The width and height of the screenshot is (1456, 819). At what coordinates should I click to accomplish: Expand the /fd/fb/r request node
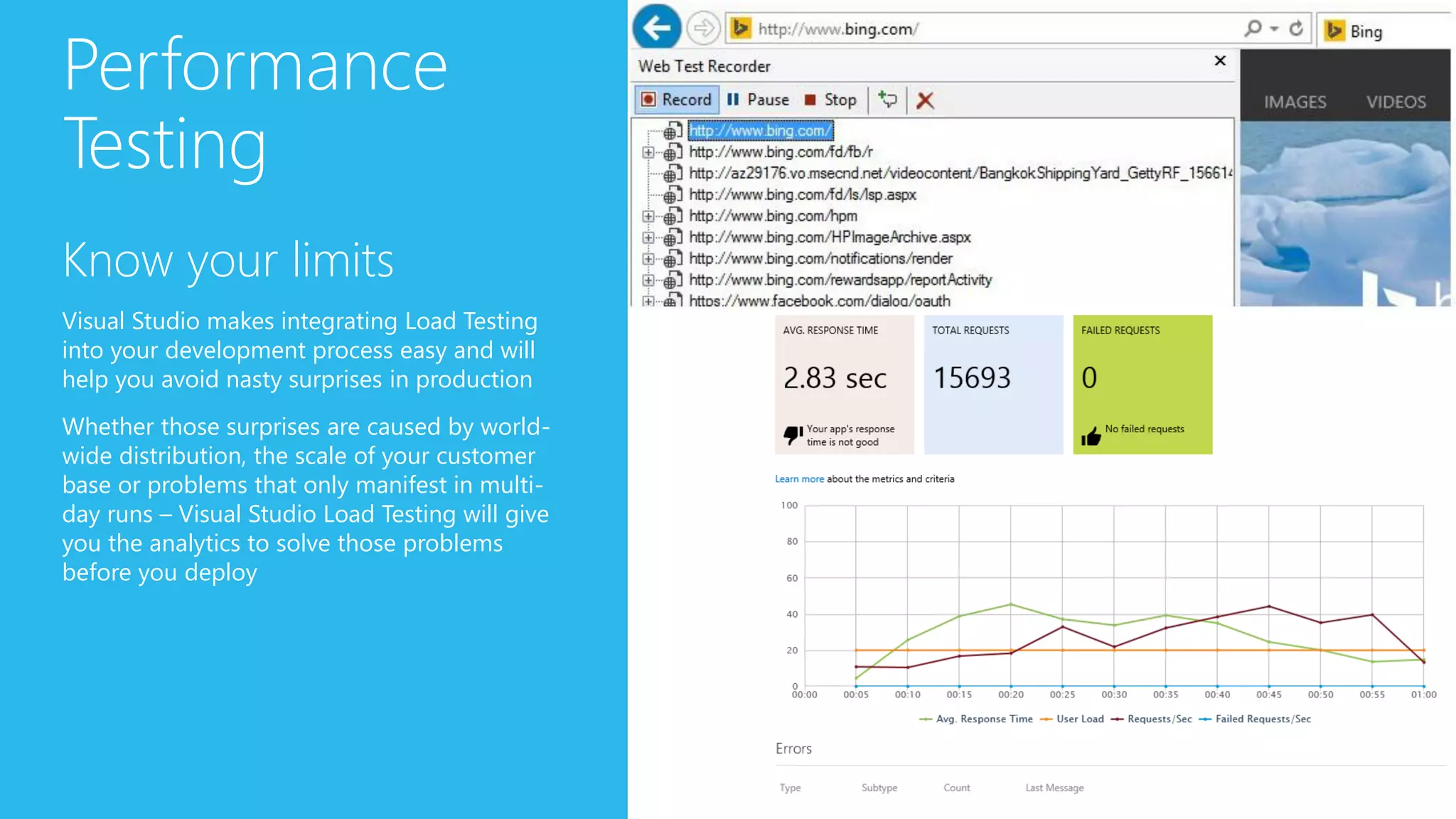tap(648, 152)
